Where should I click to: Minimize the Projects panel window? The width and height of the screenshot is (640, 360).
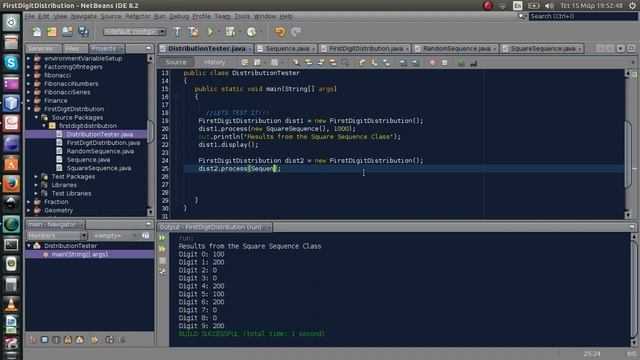(x=148, y=48)
